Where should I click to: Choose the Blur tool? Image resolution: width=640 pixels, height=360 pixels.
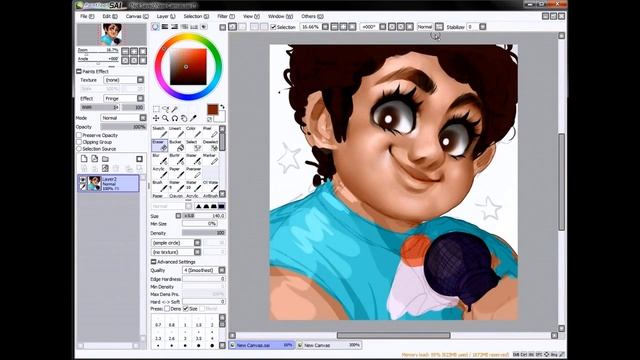(160, 159)
